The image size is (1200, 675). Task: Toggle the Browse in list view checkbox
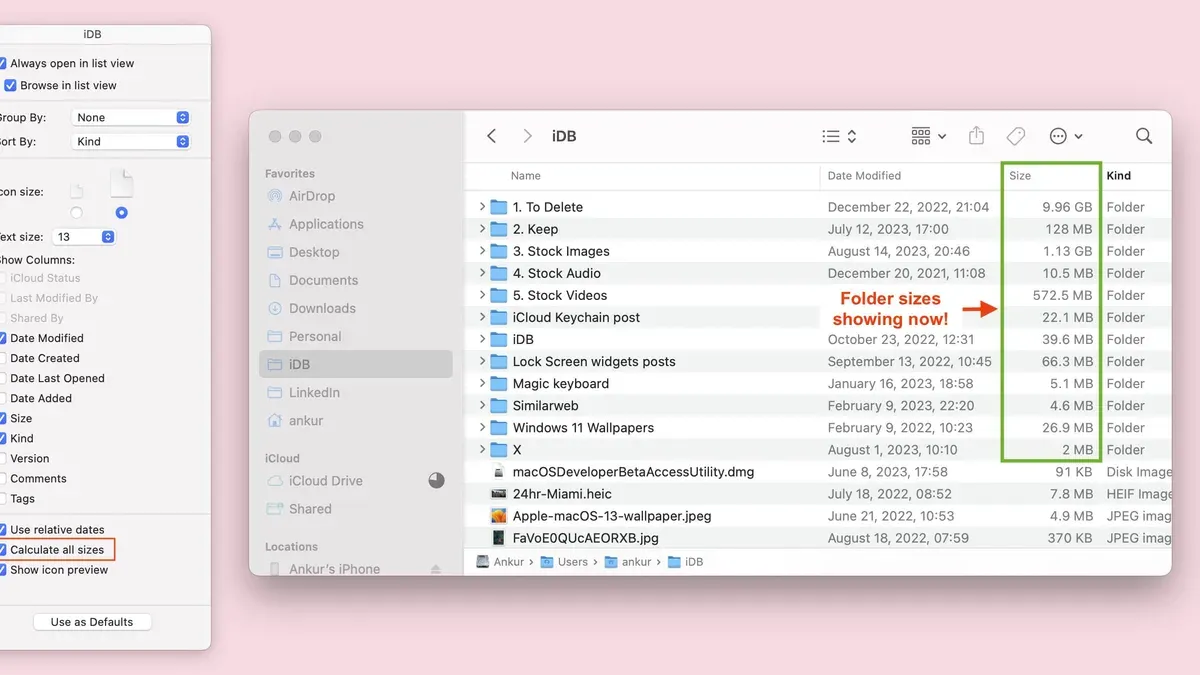pyautogui.click(x=11, y=85)
